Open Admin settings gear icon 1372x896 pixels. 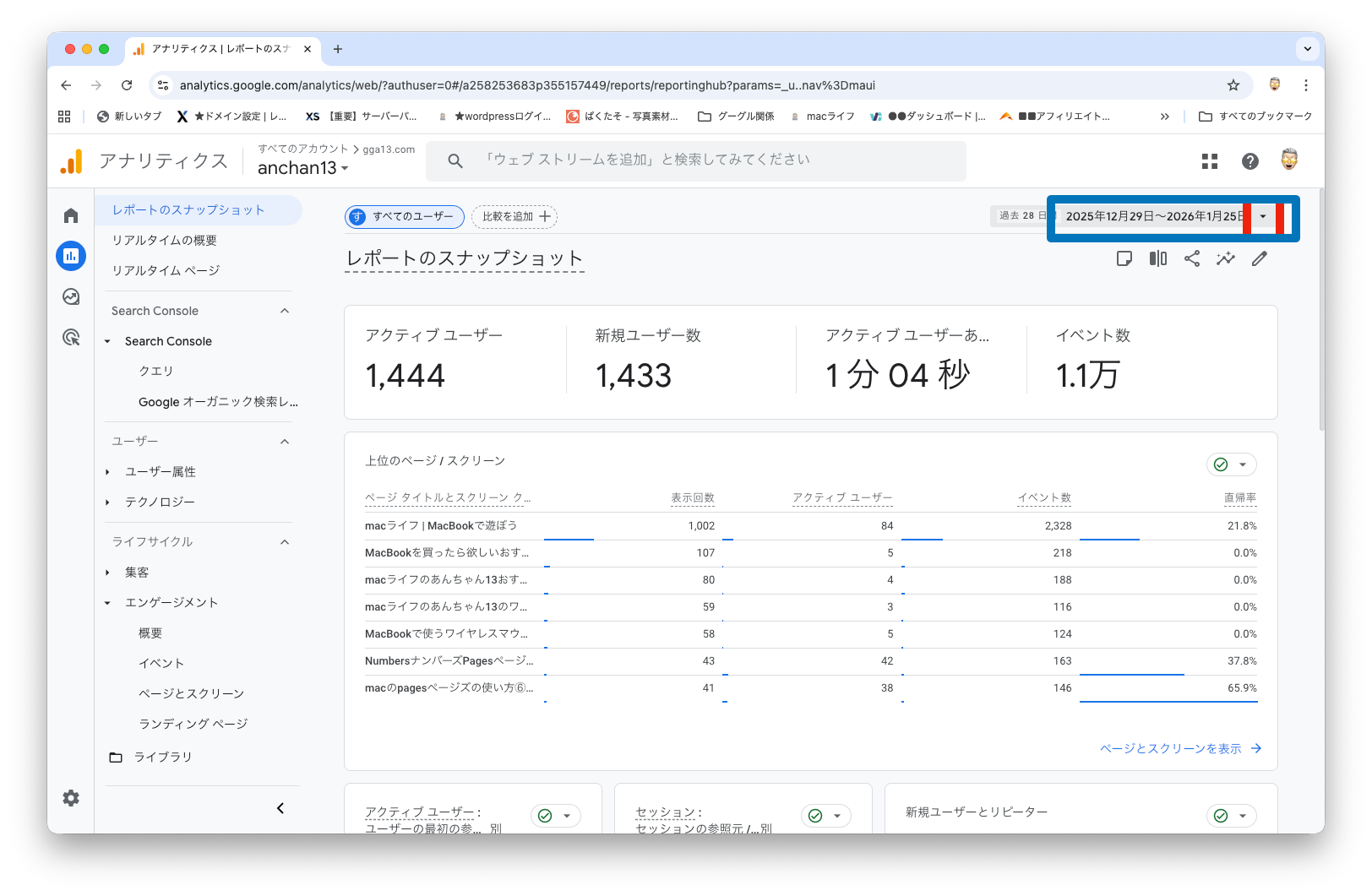point(71,798)
